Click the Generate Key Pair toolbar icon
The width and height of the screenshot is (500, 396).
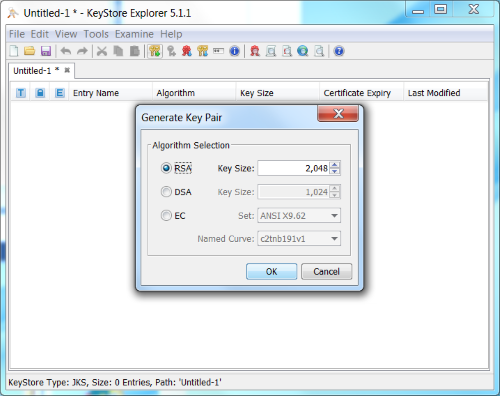click(155, 51)
